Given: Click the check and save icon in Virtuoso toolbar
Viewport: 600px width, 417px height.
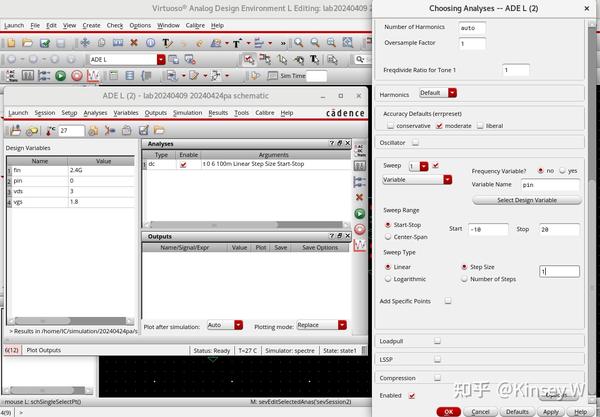Looking at the screenshot, I should [45, 43].
